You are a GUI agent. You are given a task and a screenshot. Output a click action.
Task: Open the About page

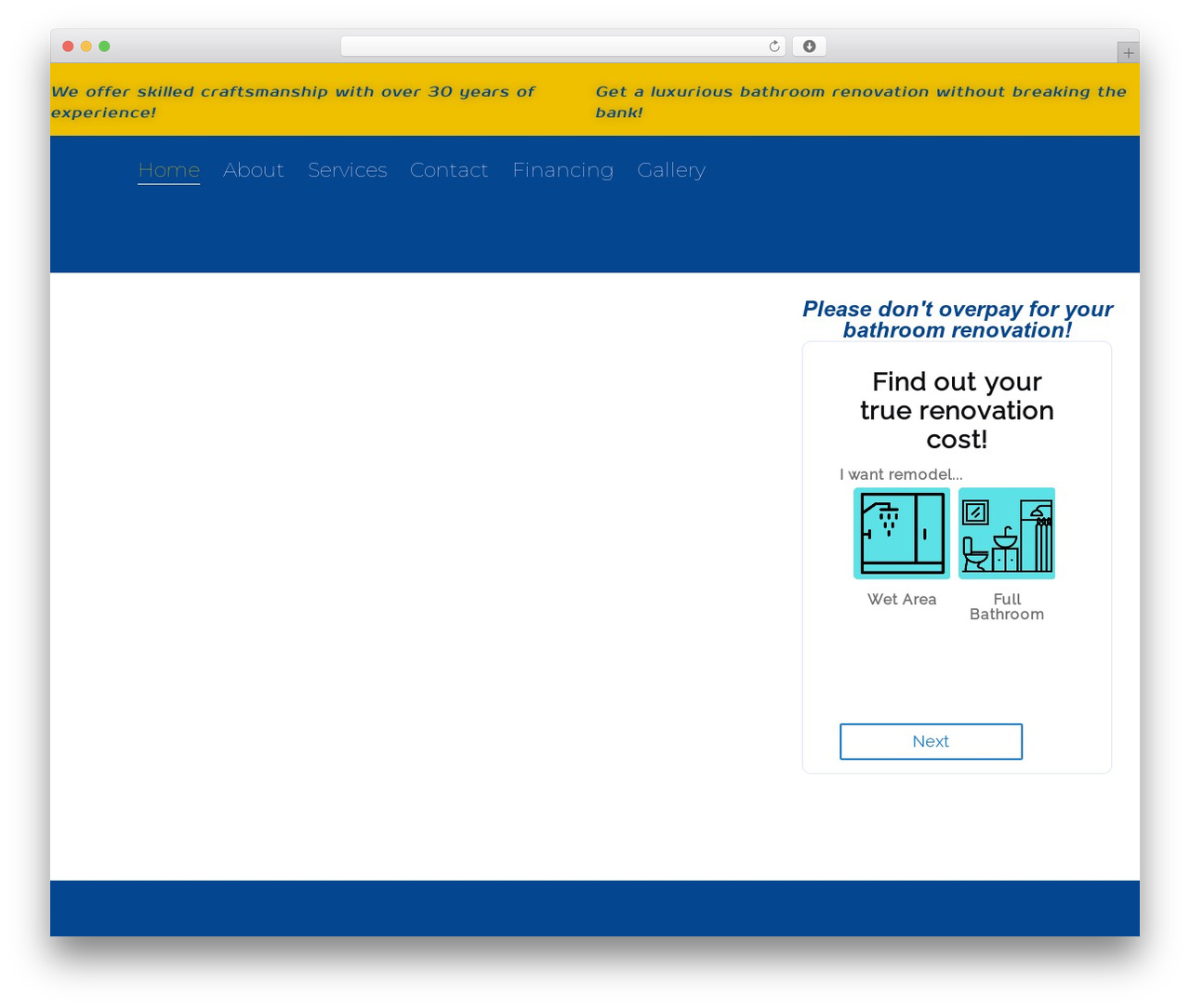pyautogui.click(x=253, y=170)
